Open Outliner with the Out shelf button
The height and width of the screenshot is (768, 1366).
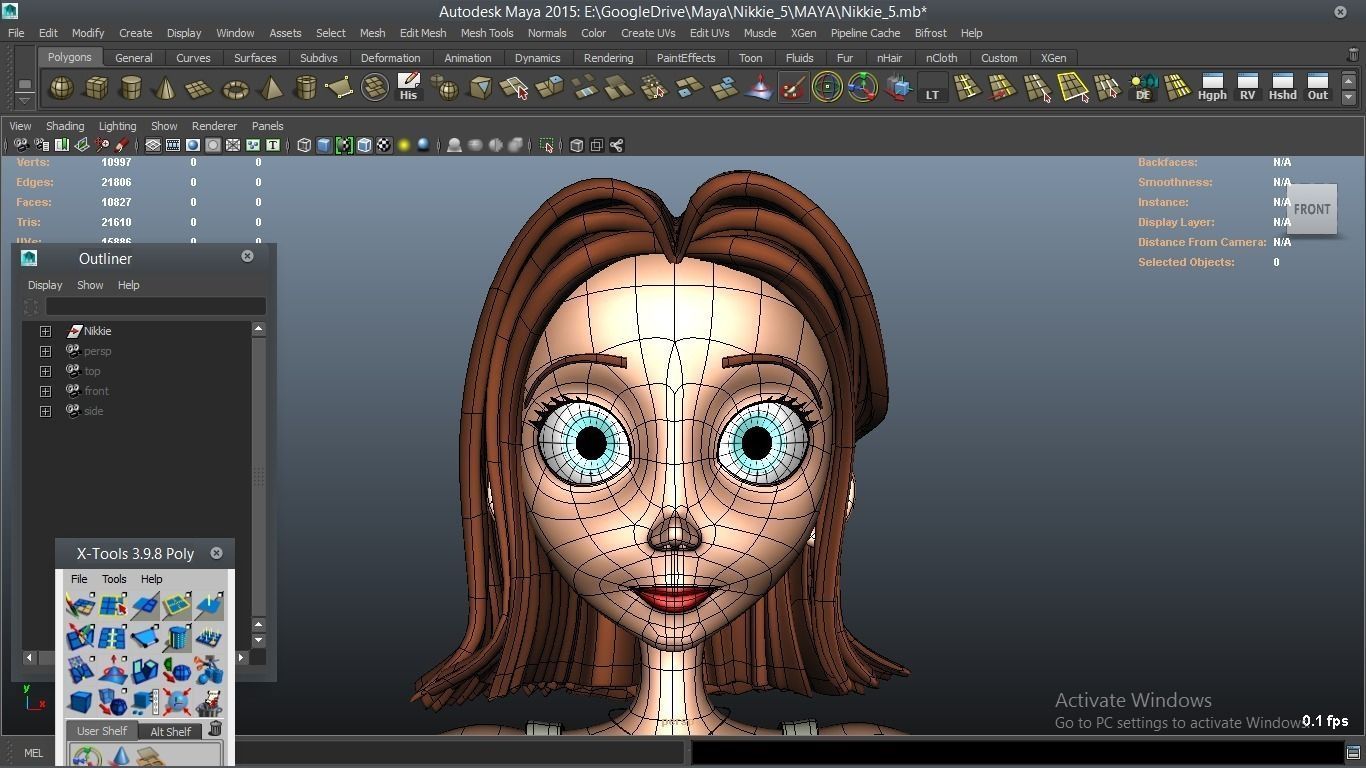(x=1317, y=87)
